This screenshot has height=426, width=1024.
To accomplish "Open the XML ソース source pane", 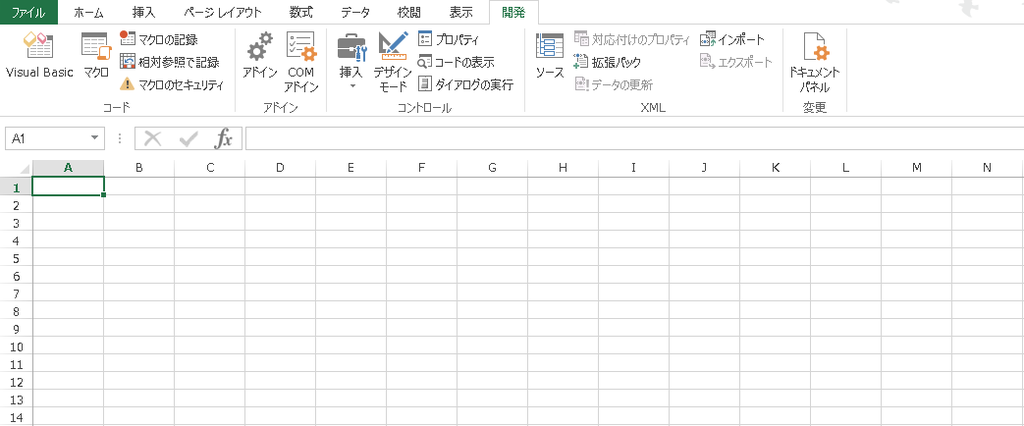I will coord(549,56).
